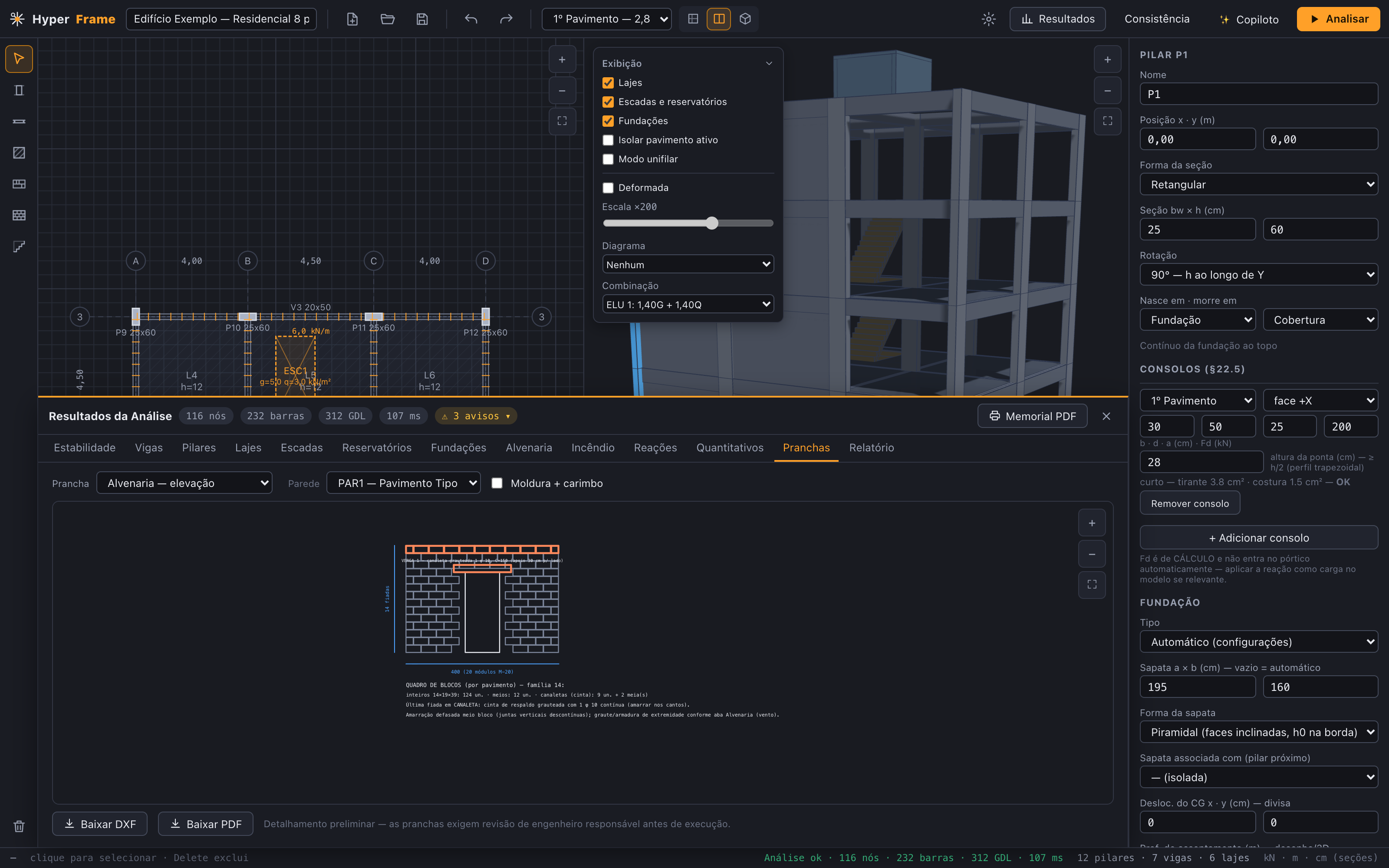This screenshot has width=1389, height=868.
Task: Switch to the Fundações results tab
Action: coord(458,448)
